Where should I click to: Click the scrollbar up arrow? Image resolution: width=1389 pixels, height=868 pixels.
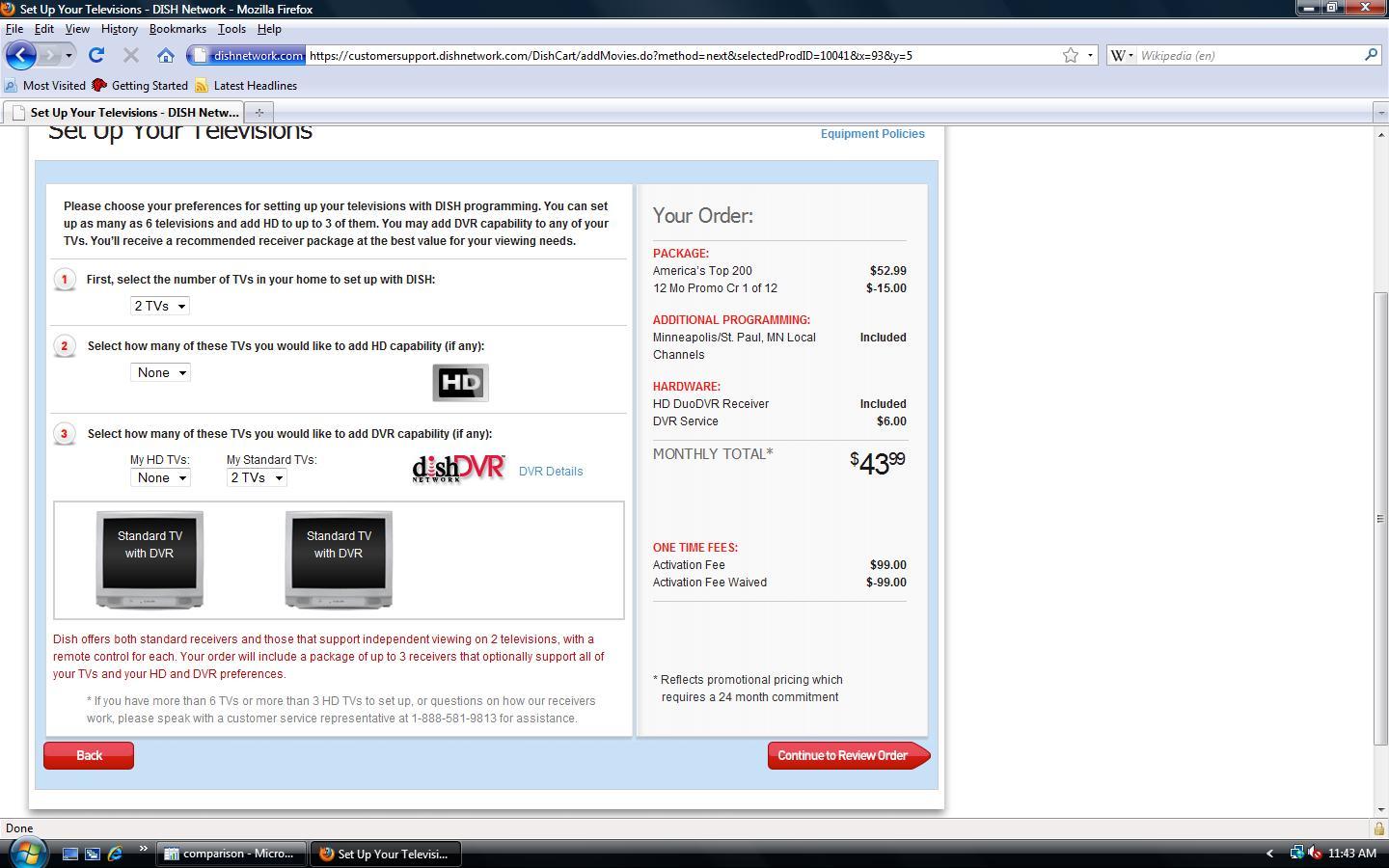point(1380,134)
